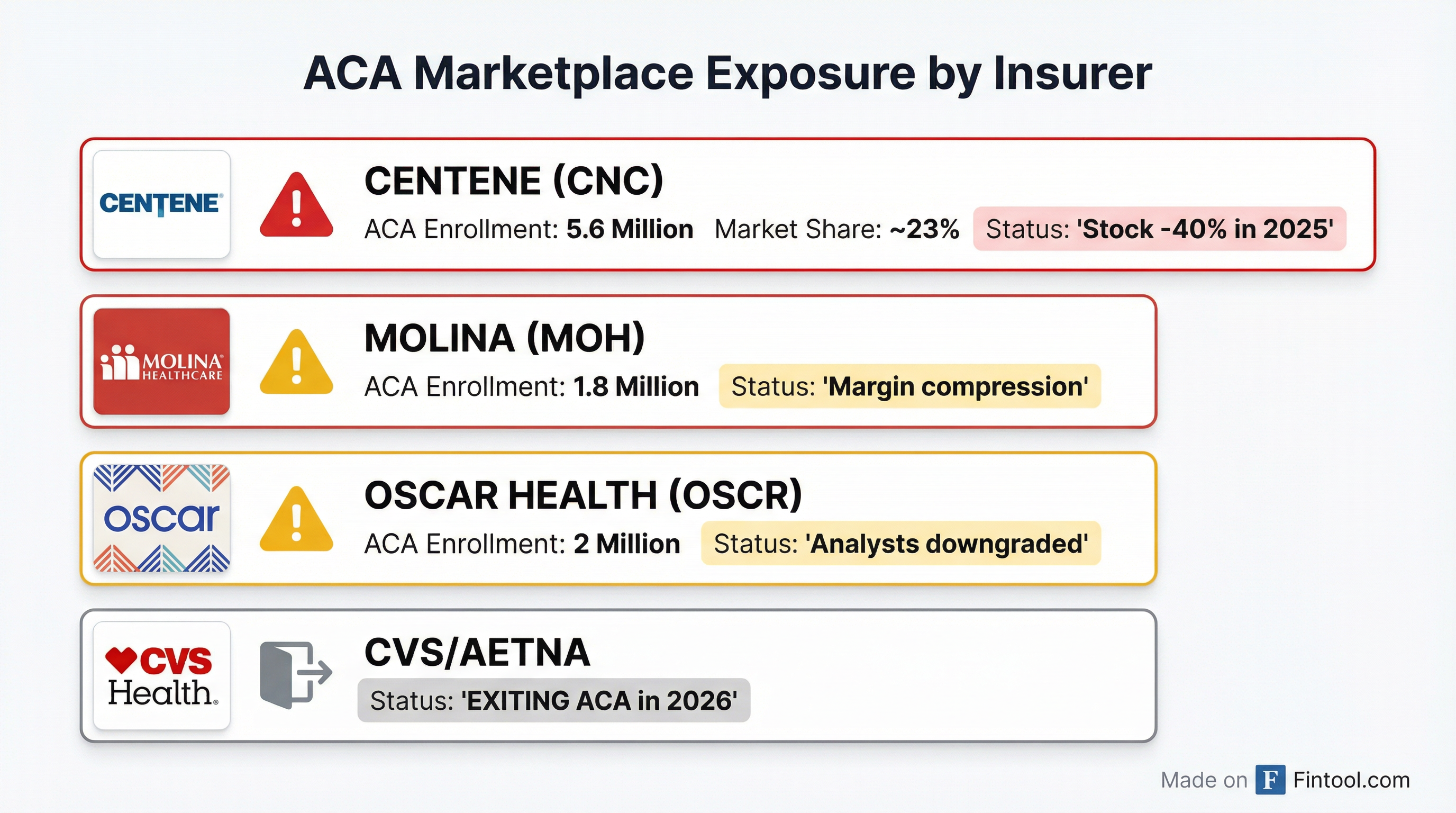Click the OSCAR HEALTH (OSCR) heading

(x=583, y=495)
